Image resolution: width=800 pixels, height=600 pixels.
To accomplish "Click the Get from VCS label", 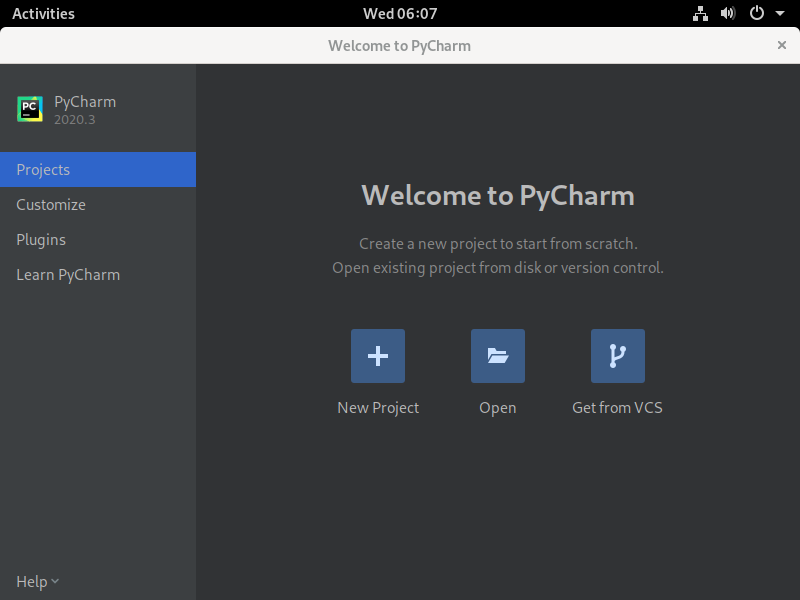I will click(x=617, y=408).
